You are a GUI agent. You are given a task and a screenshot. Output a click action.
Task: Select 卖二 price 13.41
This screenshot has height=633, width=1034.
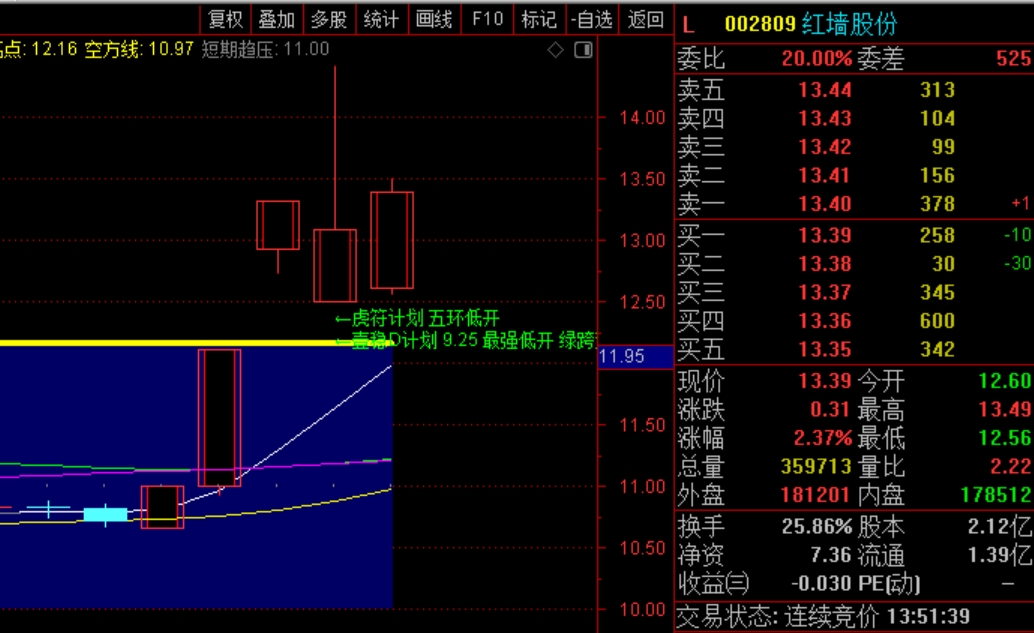825,175
